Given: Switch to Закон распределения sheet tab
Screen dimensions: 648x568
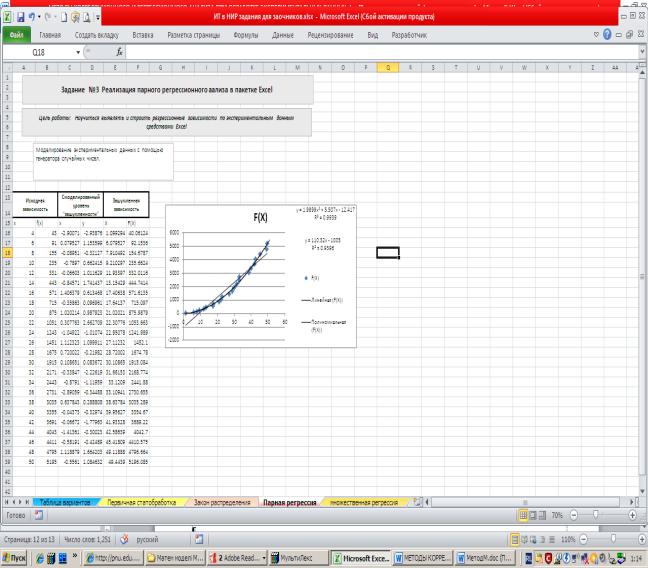Looking at the screenshot, I should tap(221, 499).
